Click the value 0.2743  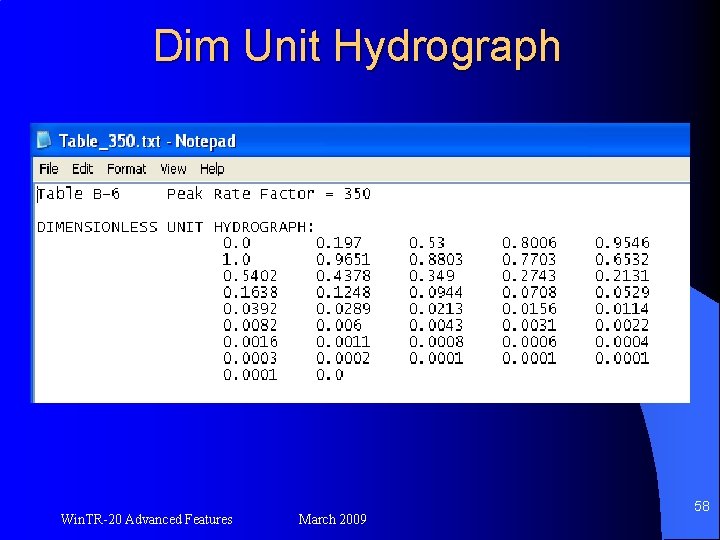(x=529, y=276)
